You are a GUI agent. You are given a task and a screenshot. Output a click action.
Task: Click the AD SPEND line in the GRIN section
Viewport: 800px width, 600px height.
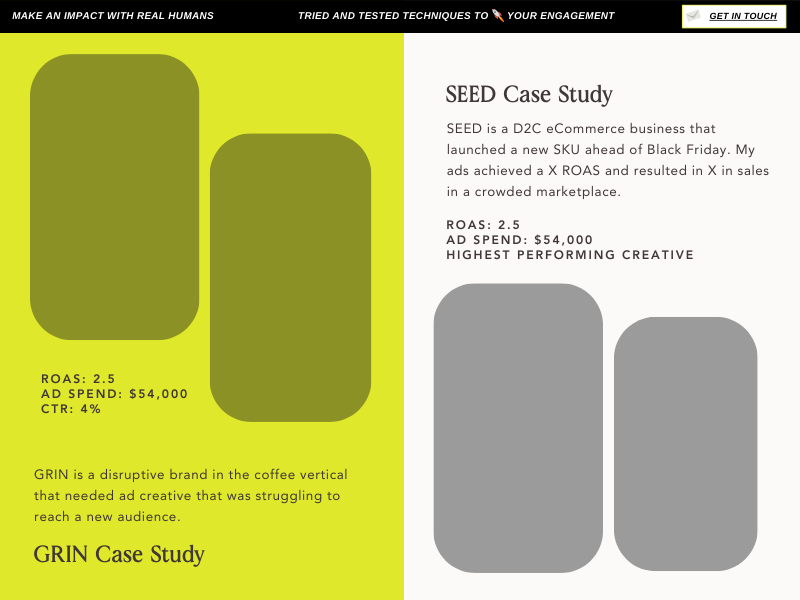[114, 394]
